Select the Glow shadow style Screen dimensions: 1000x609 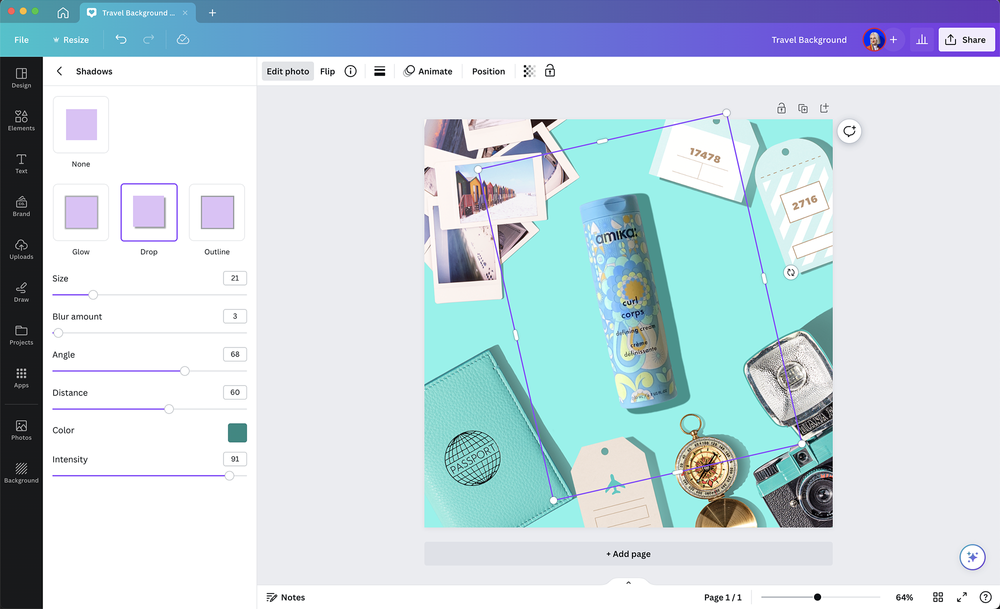80,212
